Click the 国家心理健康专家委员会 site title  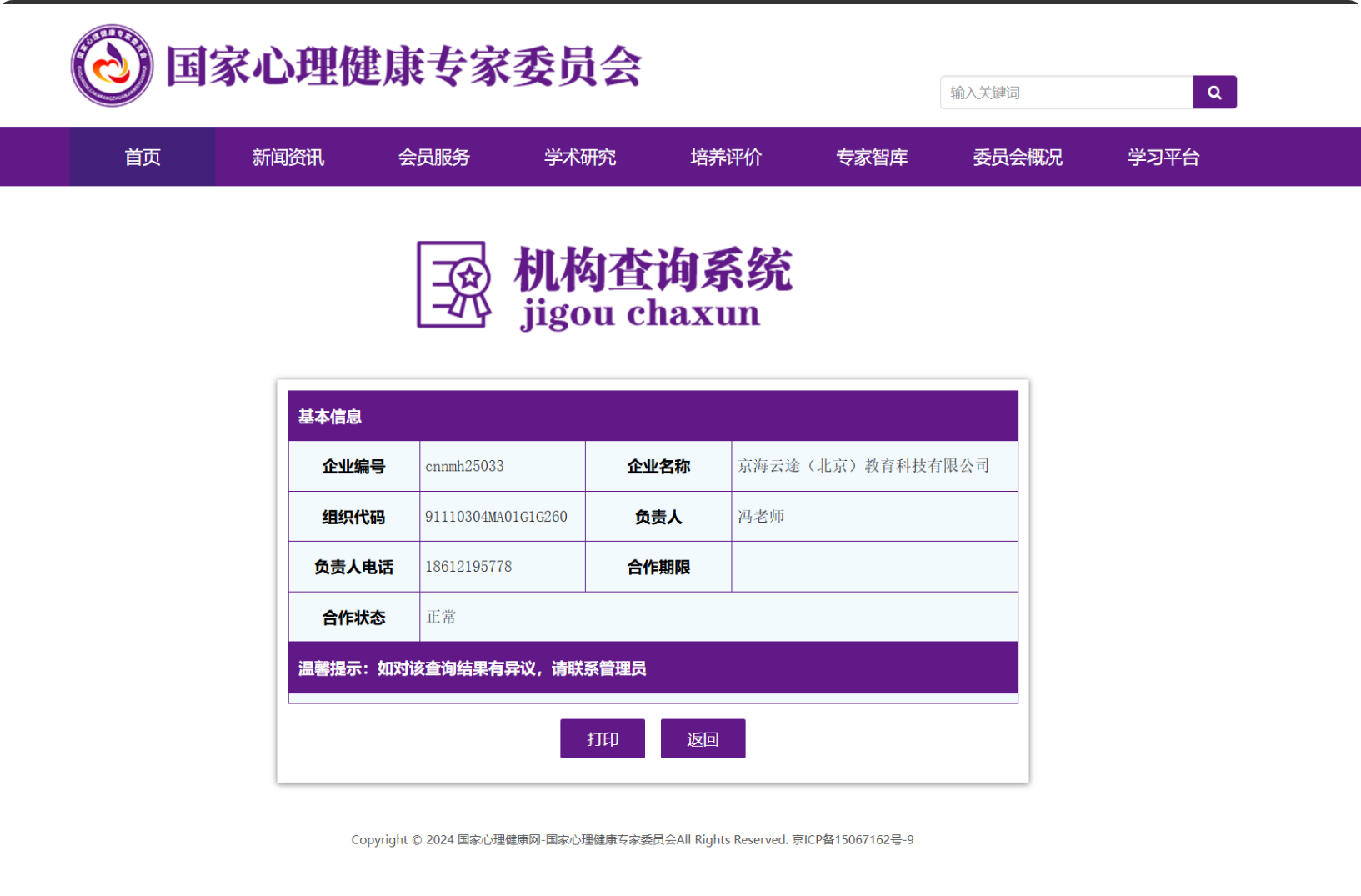click(x=404, y=66)
